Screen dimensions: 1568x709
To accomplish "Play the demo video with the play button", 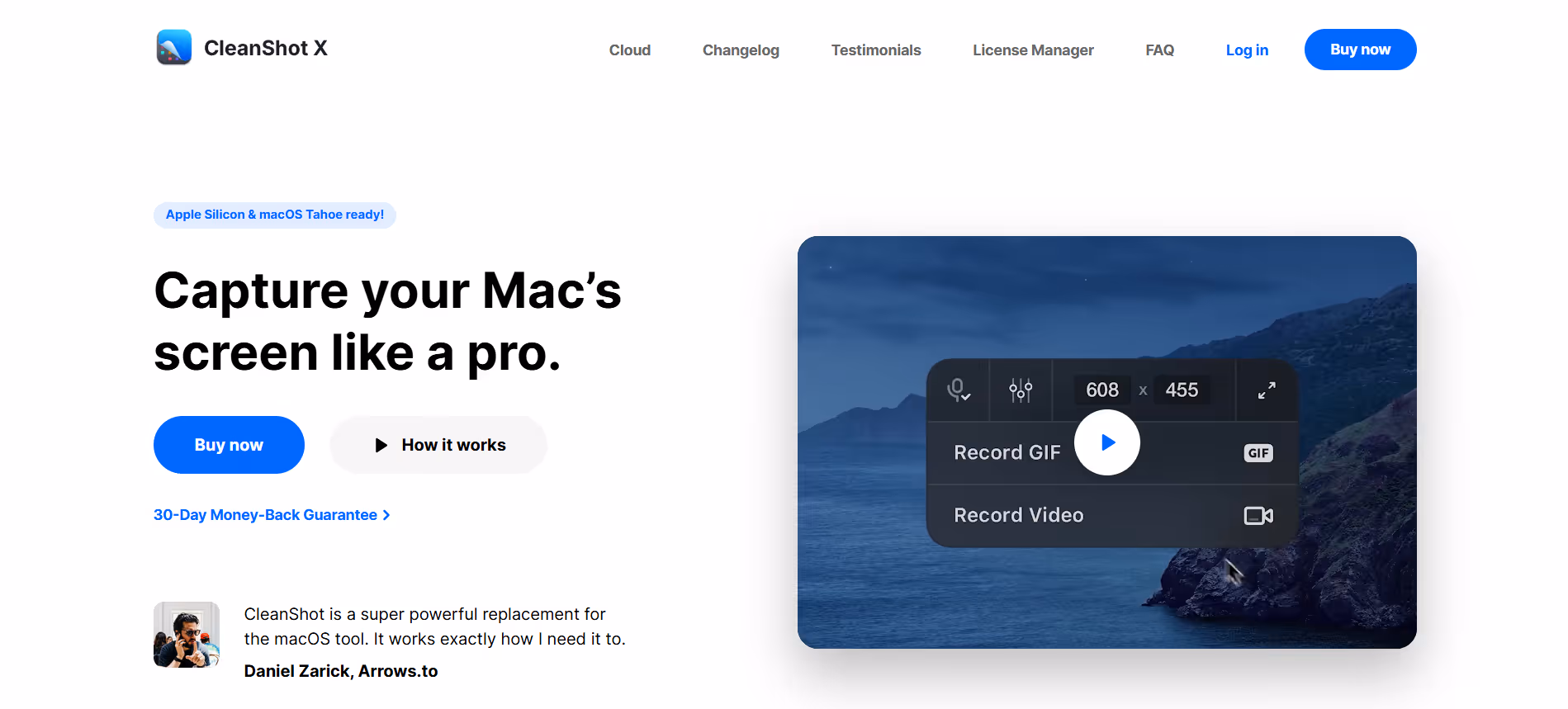I will click(1107, 442).
